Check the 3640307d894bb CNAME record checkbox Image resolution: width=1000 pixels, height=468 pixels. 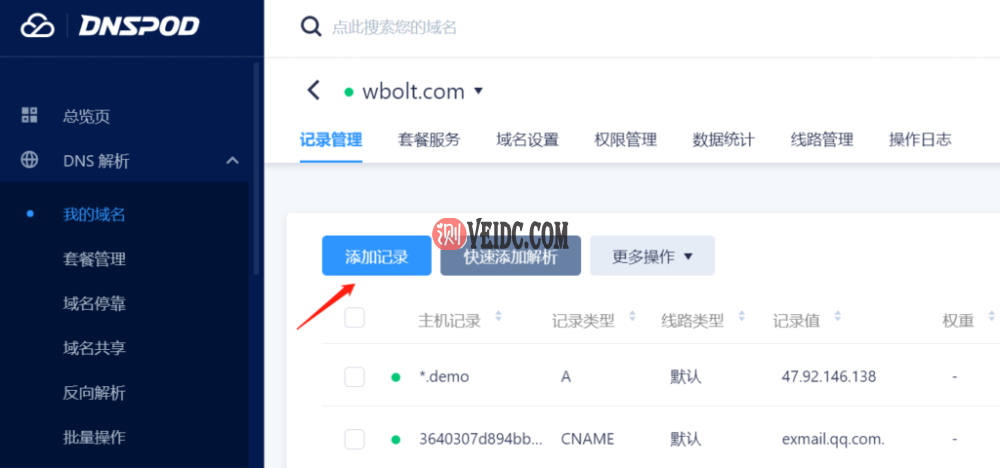pos(355,439)
